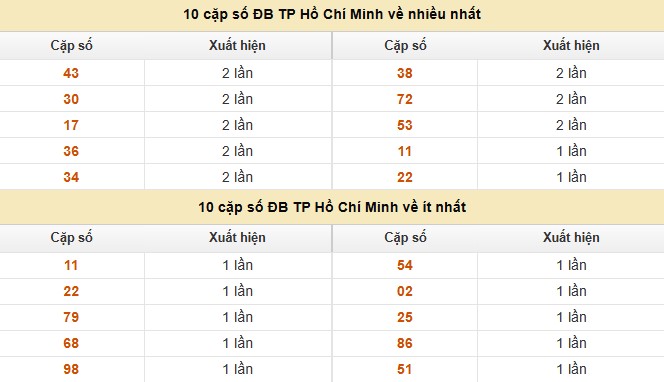Click the number 17 cell
This screenshot has width=664, height=382.
point(71,125)
